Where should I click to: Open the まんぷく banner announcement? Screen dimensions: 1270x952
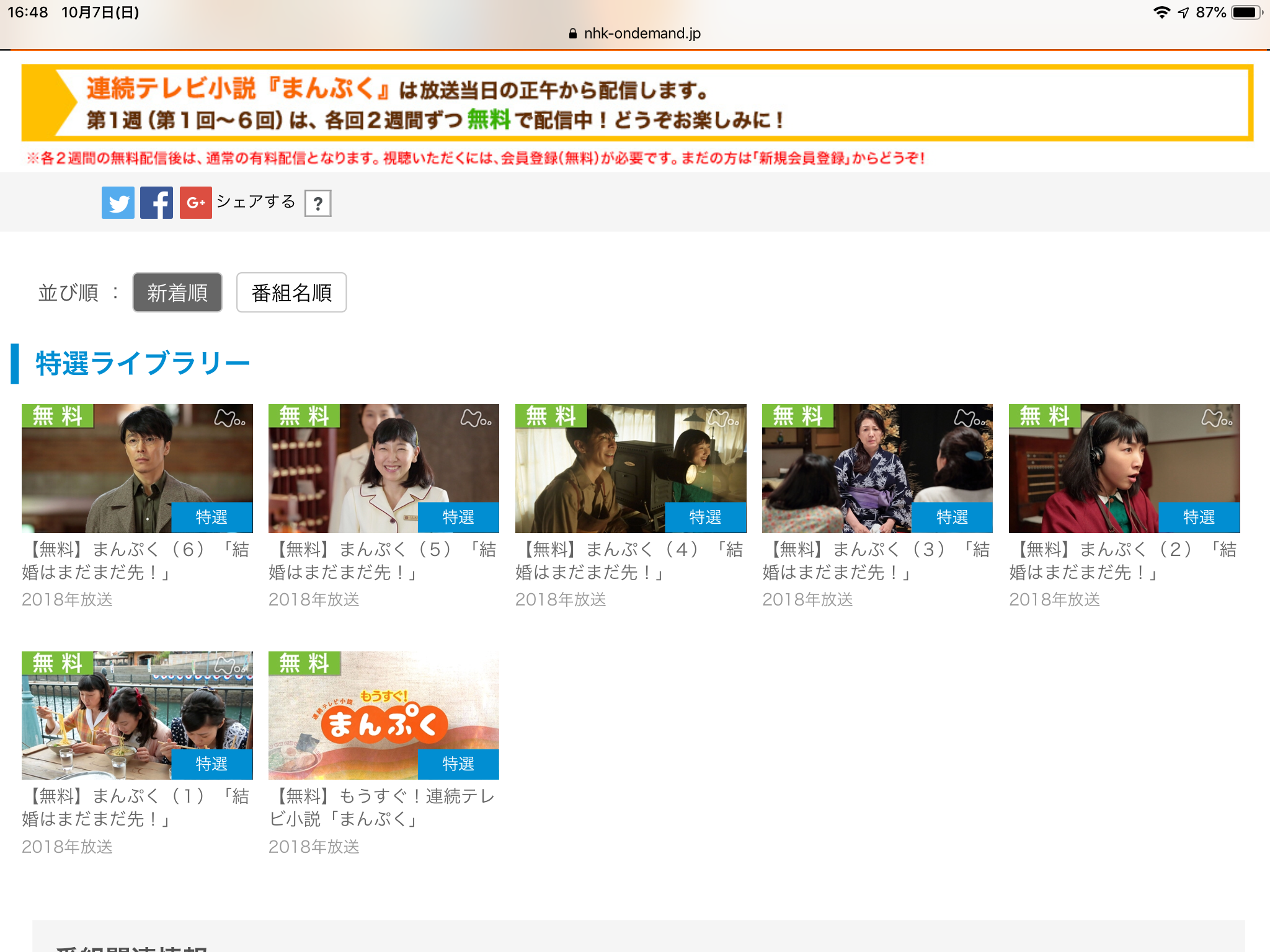[637, 103]
